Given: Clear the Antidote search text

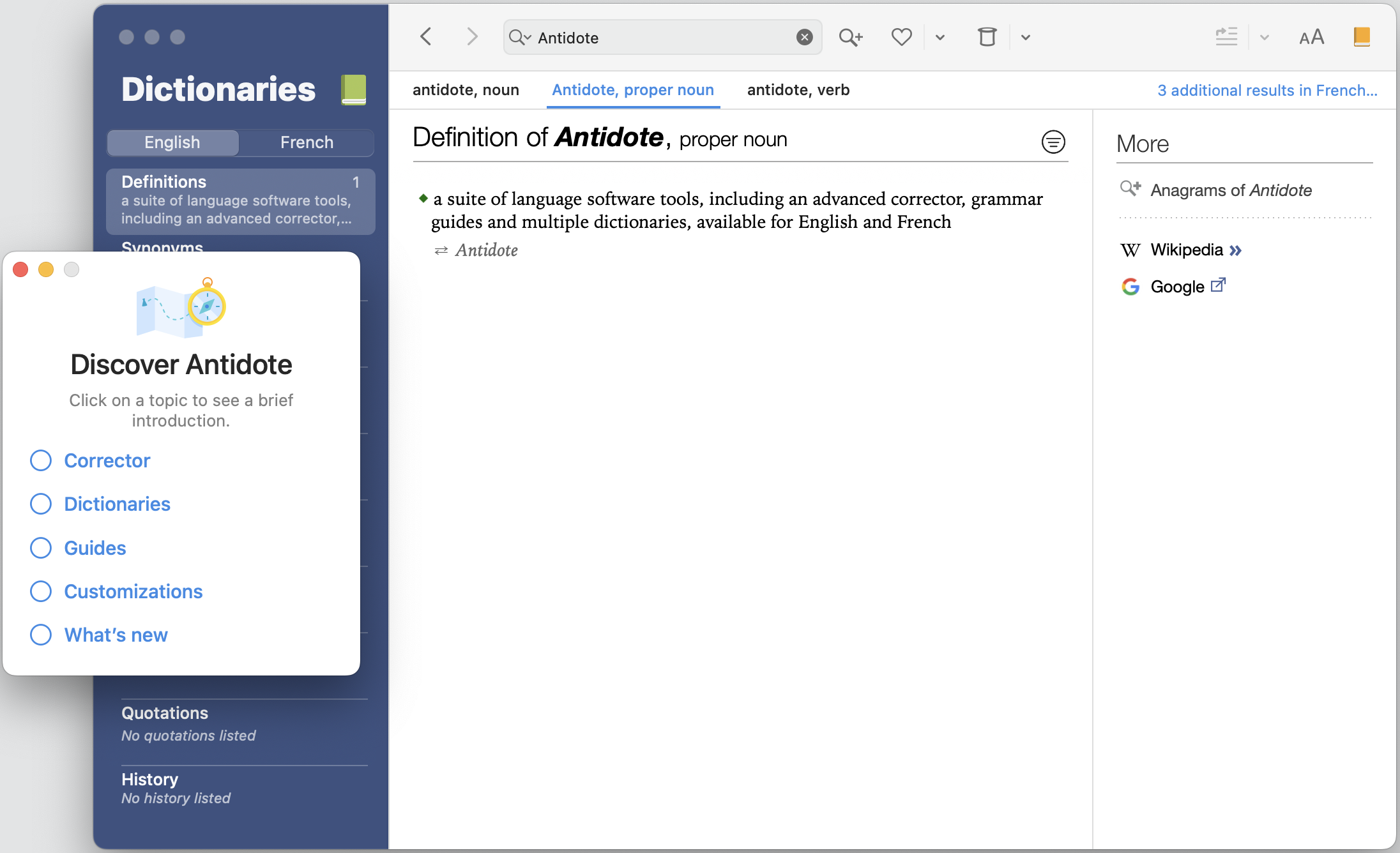Looking at the screenshot, I should (x=804, y=38).
